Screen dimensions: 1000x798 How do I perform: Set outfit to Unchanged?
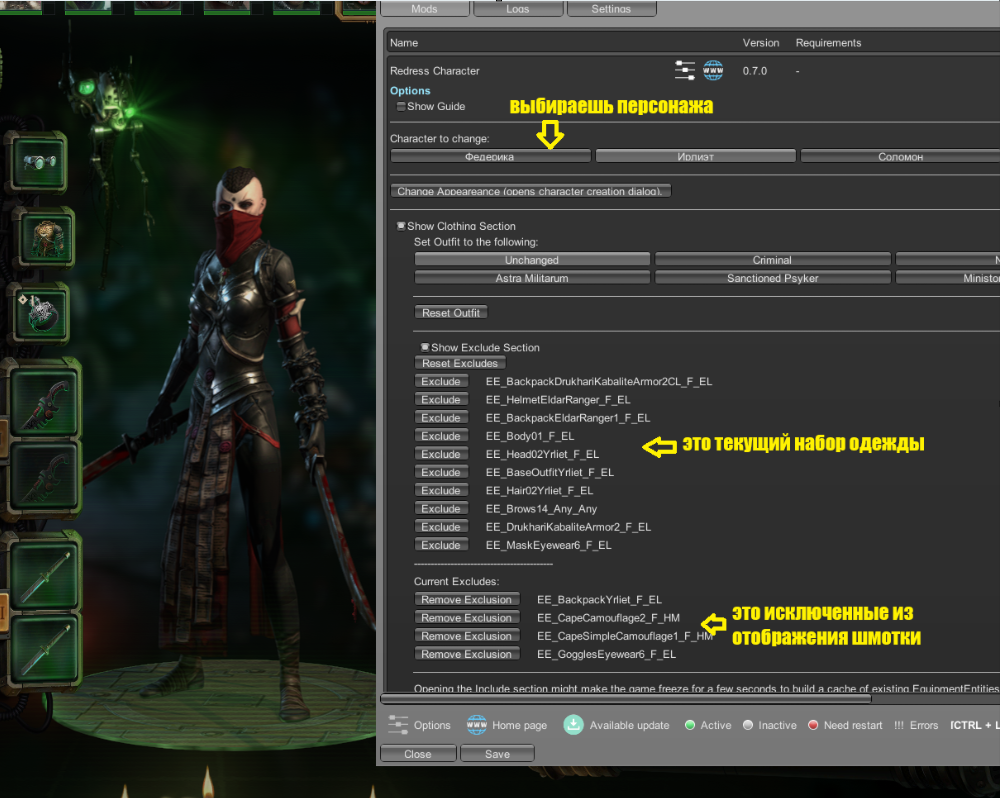[x=532, y=260]
